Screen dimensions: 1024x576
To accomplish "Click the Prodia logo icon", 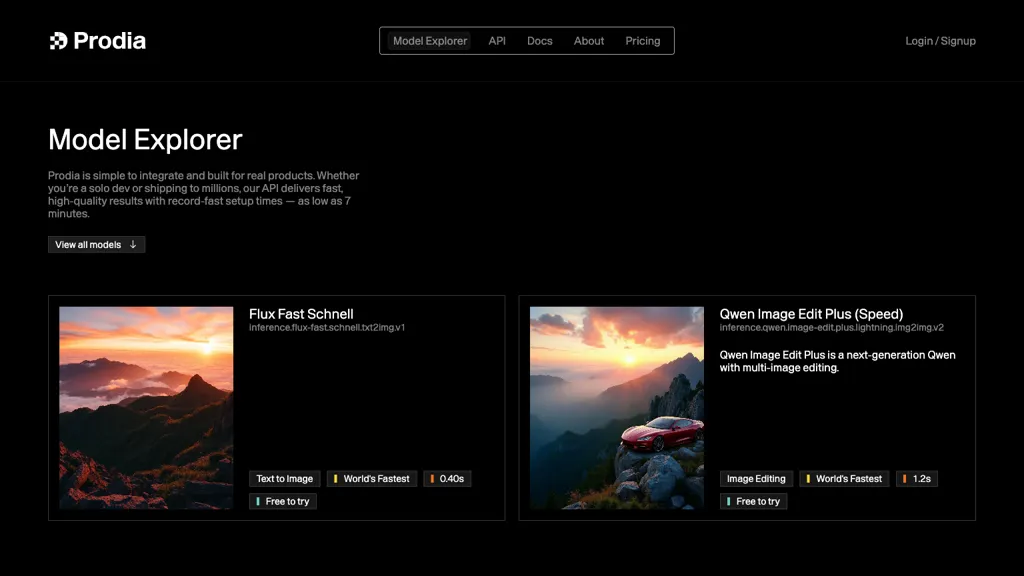I will pyautogui.click(x=58, y=41).
